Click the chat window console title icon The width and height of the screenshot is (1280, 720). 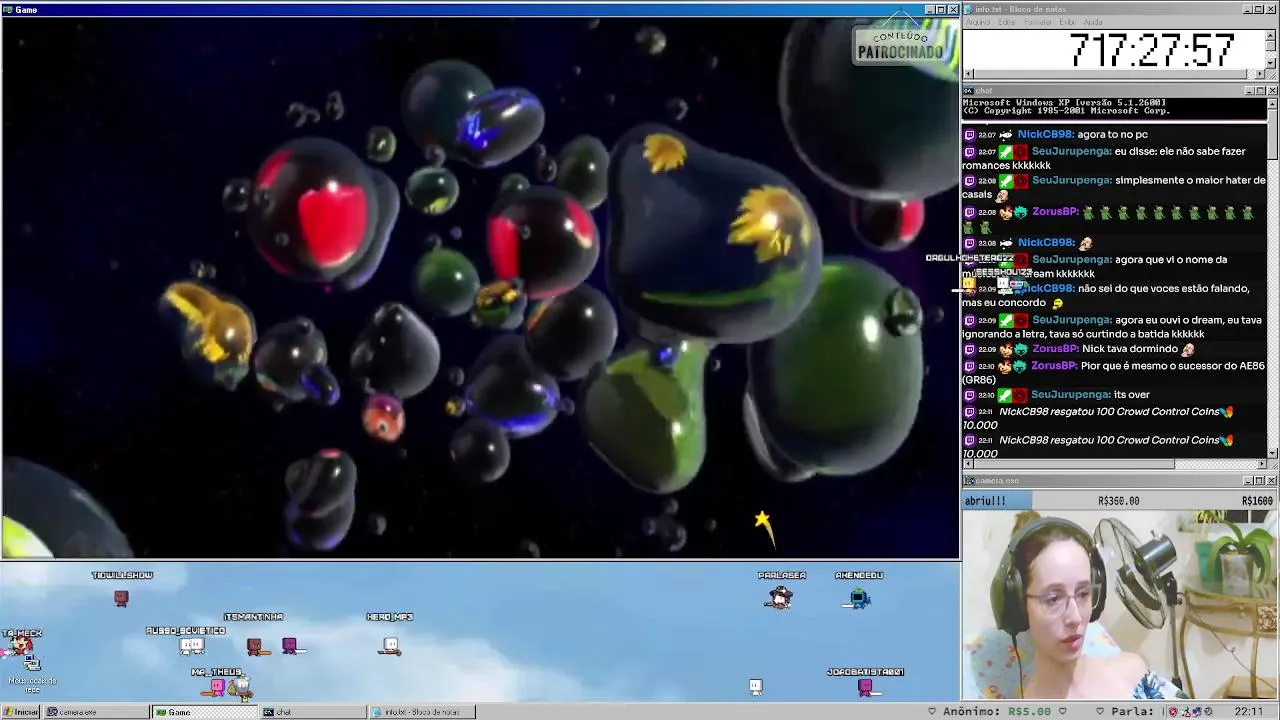point(969,91)
